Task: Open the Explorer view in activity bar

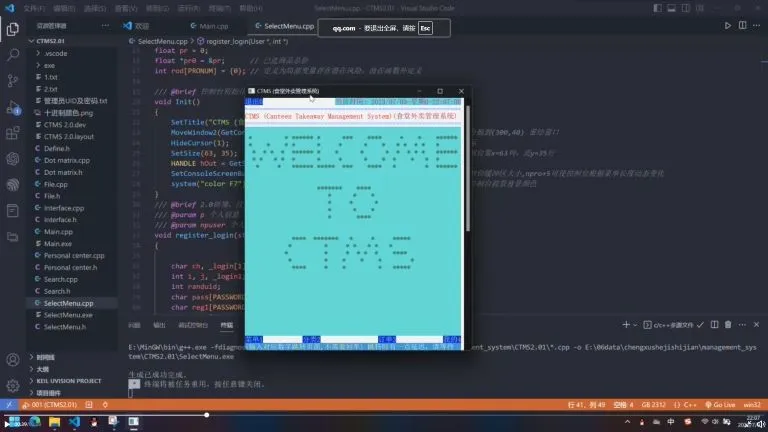Action: (x=13, y=28)
